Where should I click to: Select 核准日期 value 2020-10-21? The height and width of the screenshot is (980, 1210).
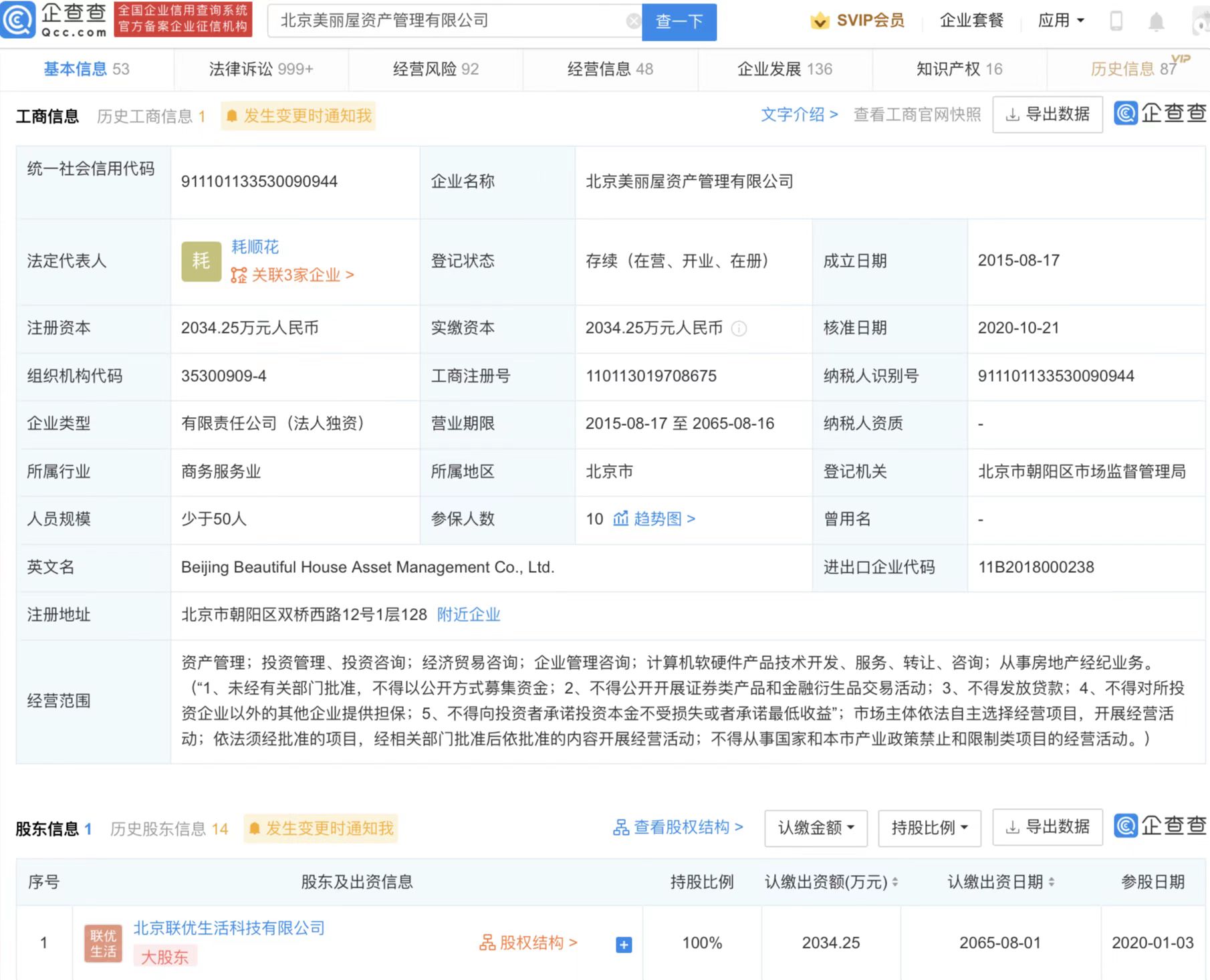[x=1019, y=328]
